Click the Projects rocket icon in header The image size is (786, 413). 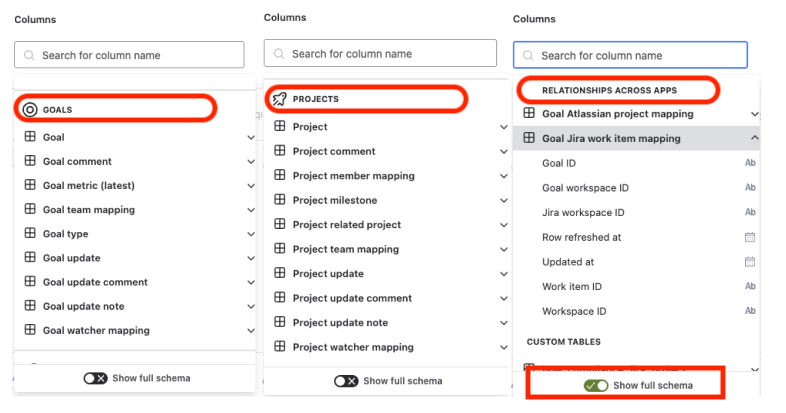(x=279, y=99)
